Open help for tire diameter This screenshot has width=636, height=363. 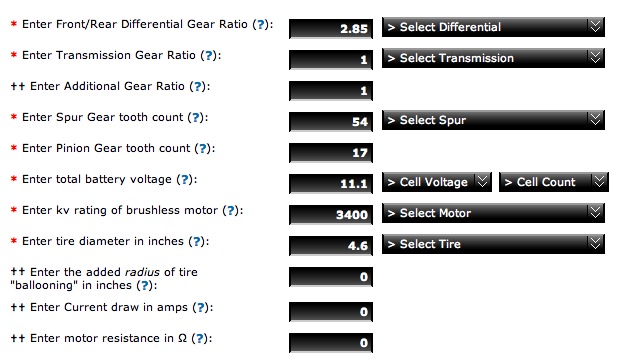point(197,241)
